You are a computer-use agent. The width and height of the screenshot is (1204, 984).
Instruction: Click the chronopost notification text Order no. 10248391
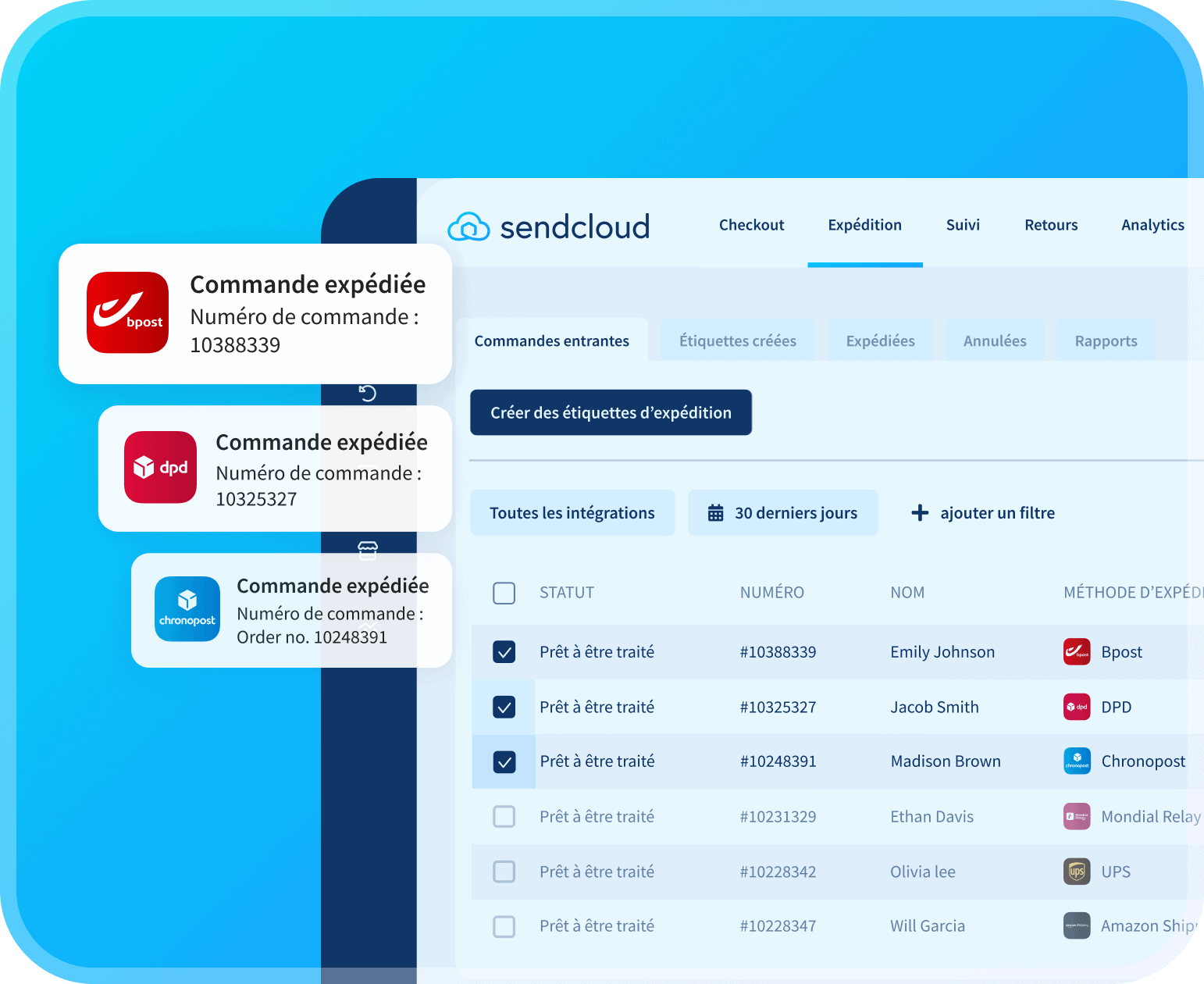coord(312,637)
